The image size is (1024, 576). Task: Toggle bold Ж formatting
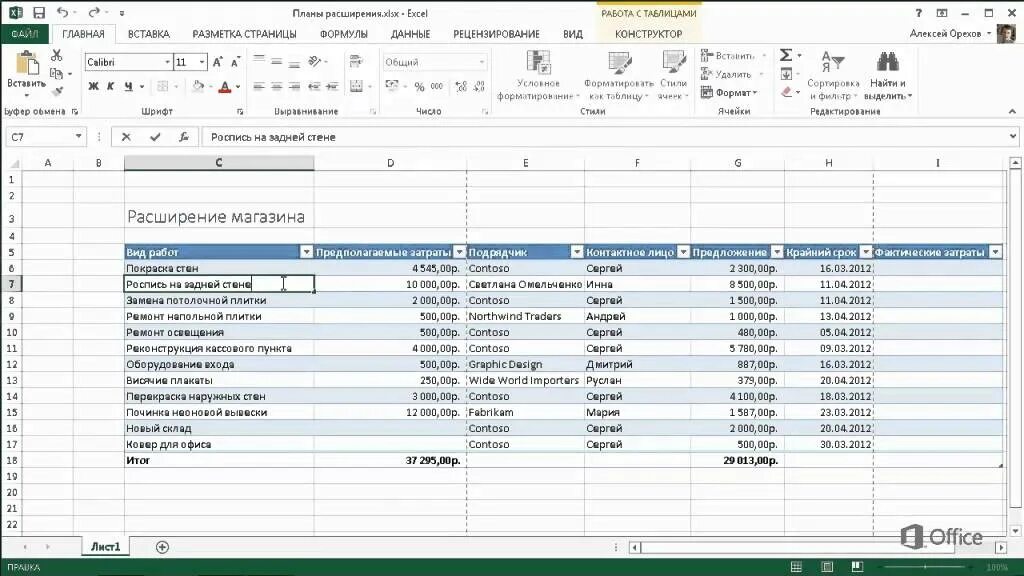coord(93,86)
